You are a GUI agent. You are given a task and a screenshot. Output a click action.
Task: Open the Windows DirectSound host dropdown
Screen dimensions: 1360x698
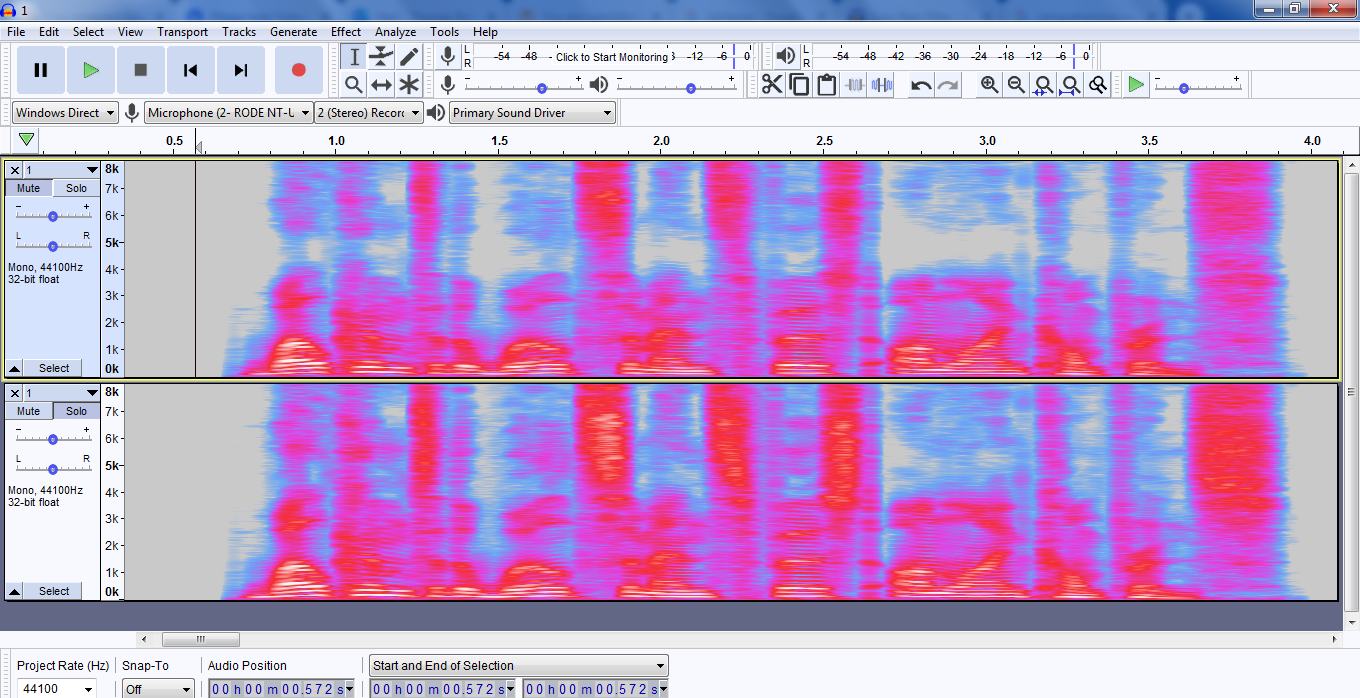click(x=65, y=113)
